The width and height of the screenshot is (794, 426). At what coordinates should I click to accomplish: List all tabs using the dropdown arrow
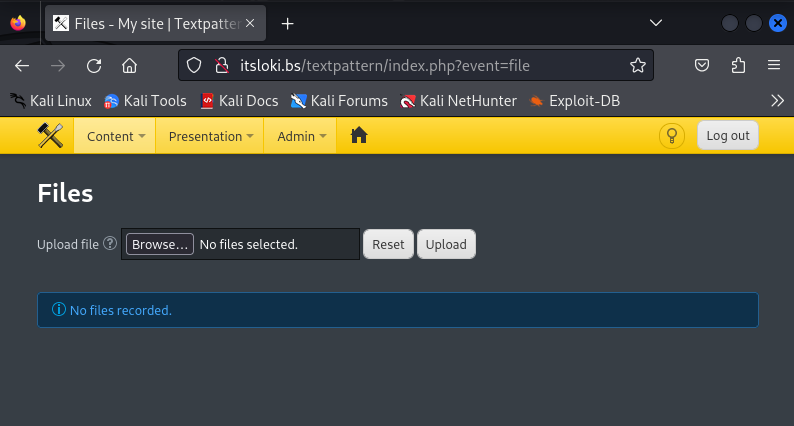656,23
